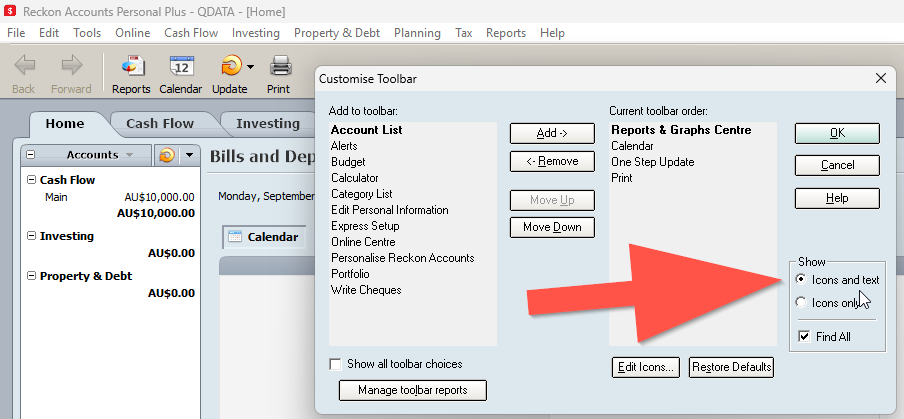Open the Cash Flow menu
904x419 pixels.
[x=191, y=33]
